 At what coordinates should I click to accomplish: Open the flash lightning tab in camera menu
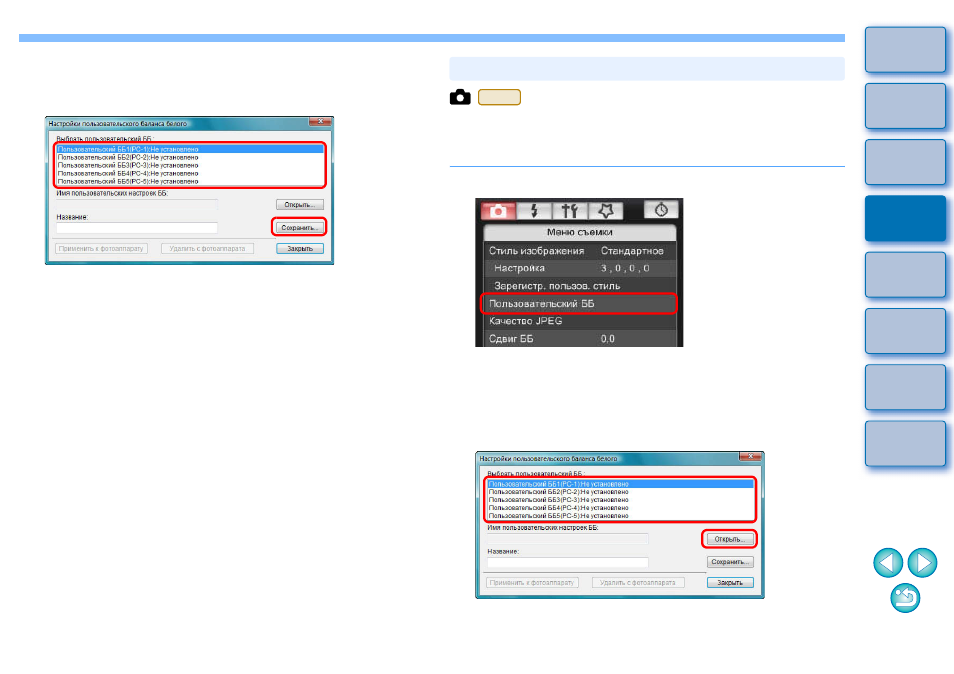click(x=534, y=210)
